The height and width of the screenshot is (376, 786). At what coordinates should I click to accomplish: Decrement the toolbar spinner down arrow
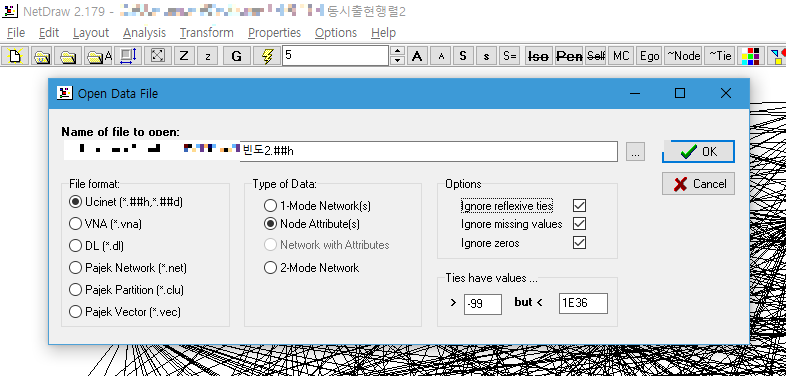[397, 61]
